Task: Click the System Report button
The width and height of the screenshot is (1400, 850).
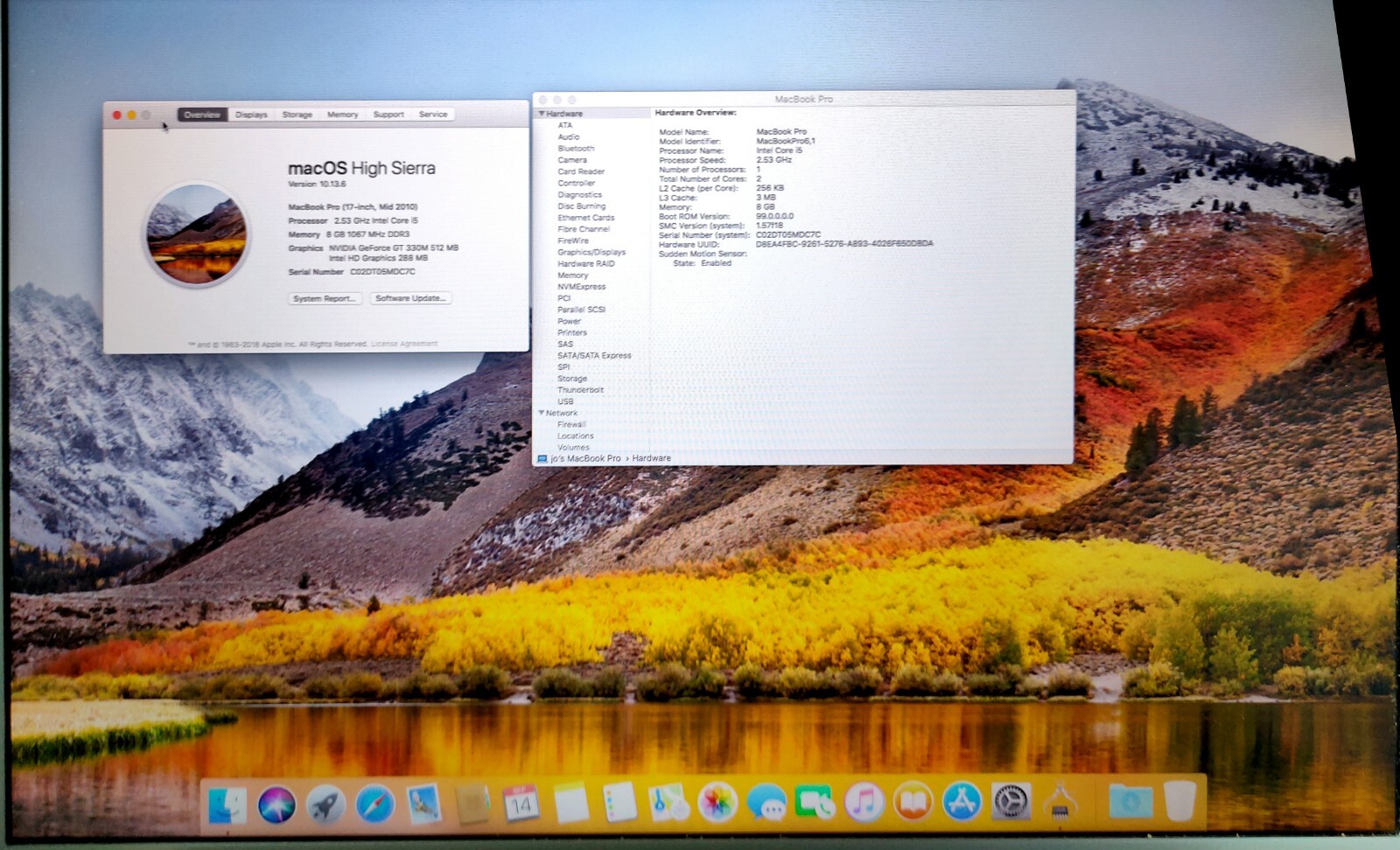Action: click(x=325, y=299)
